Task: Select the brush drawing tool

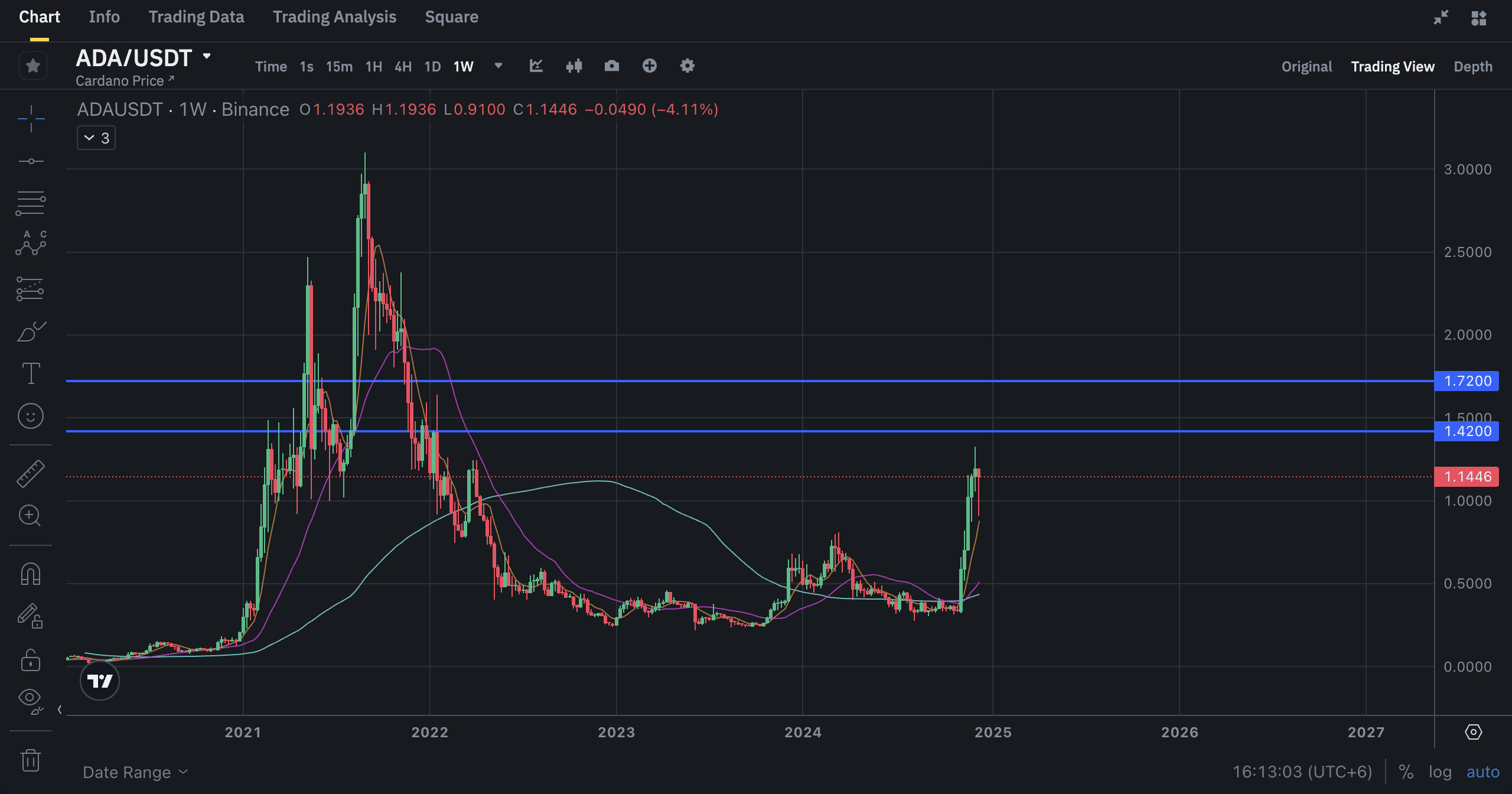Action: pyautogui.click(x=31, y=331)
